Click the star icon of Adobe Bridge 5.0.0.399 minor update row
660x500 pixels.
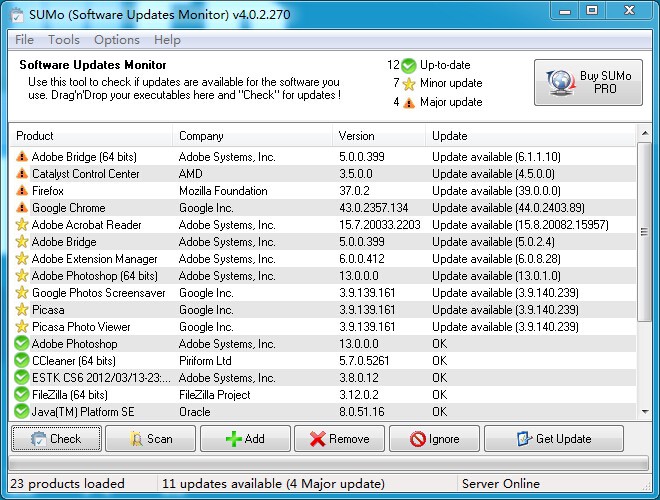click(x=21, y=242)
